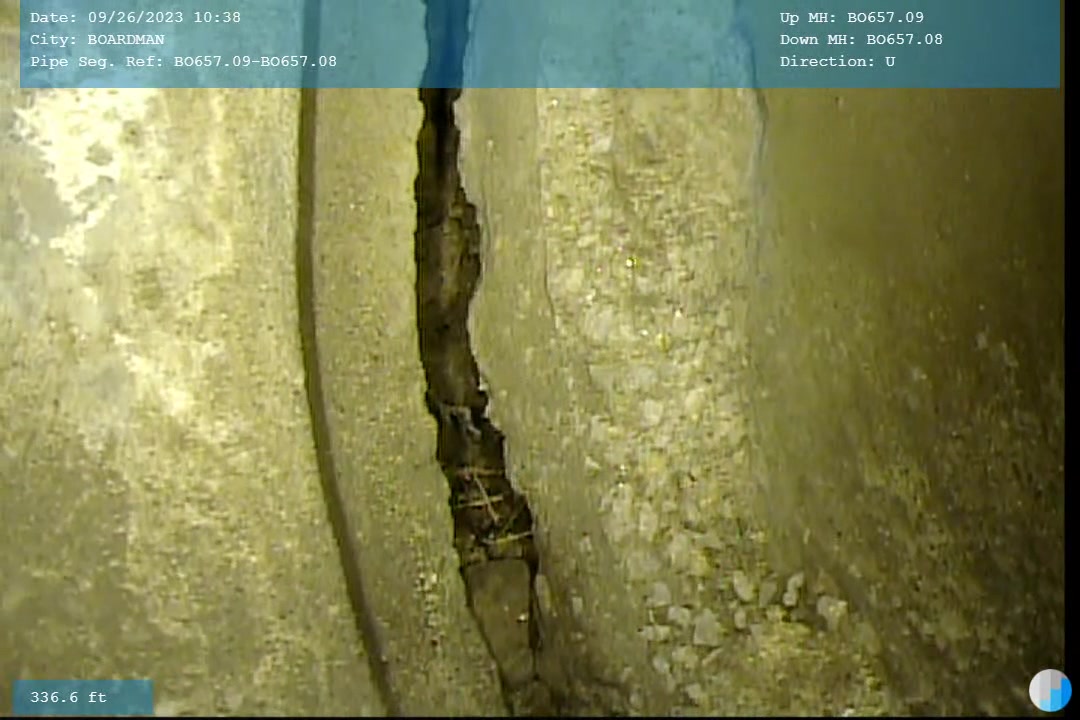The height and width of the screenshot is (720, 1080).
Task: Click the blue and white circular icon
Action: click(1050, 690)
